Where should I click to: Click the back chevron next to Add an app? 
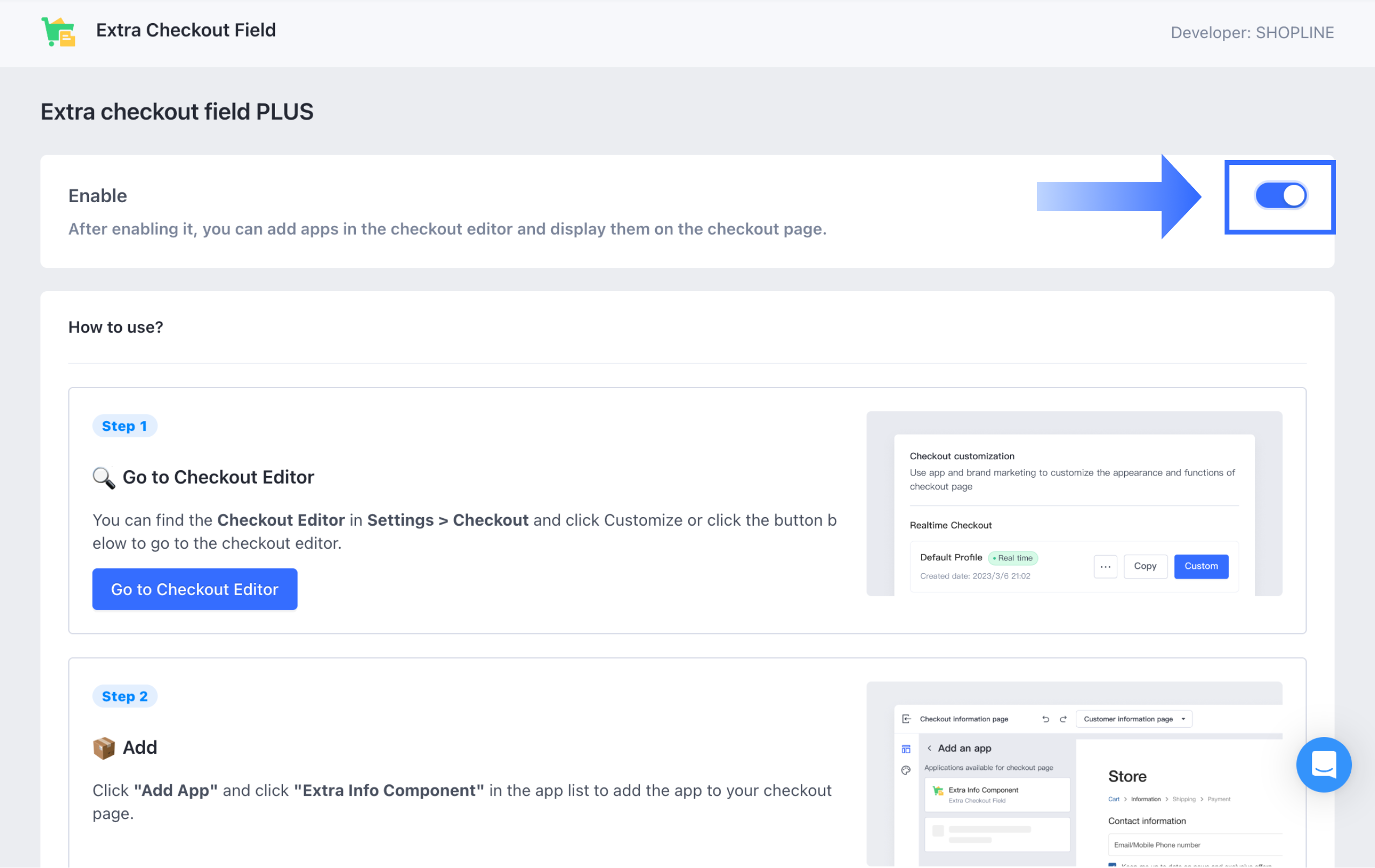[930, 748]
